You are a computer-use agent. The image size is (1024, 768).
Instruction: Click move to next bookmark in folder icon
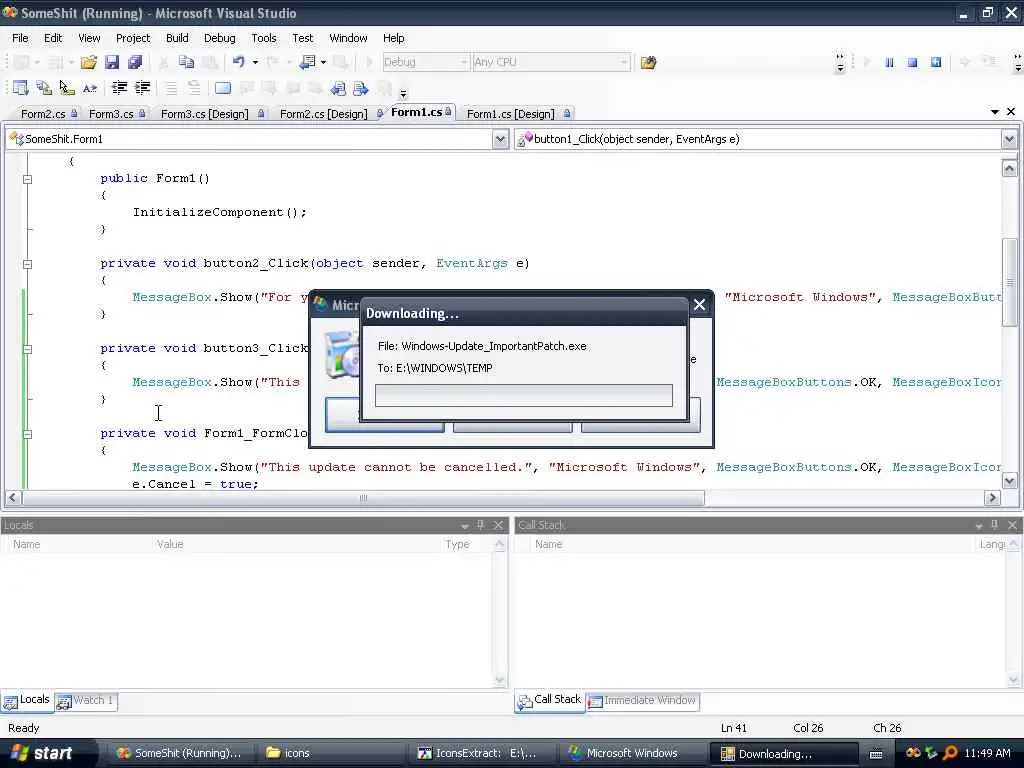pos(360,88)
